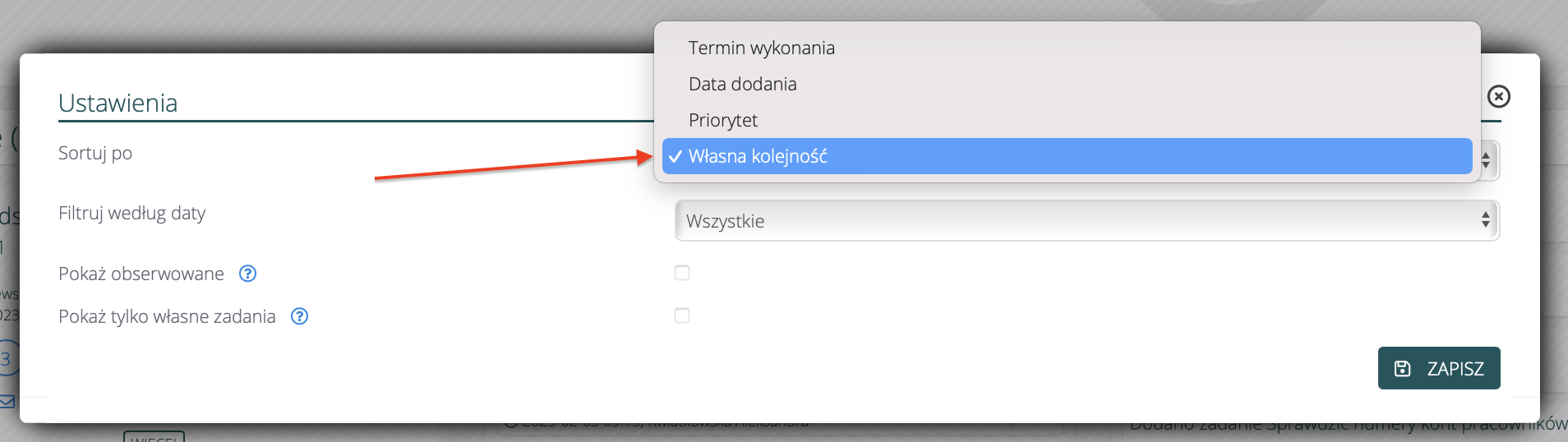Click help icon beside Pokaż obserwowane
This screenshot has width=1568, height=442.
click(247, 274)
